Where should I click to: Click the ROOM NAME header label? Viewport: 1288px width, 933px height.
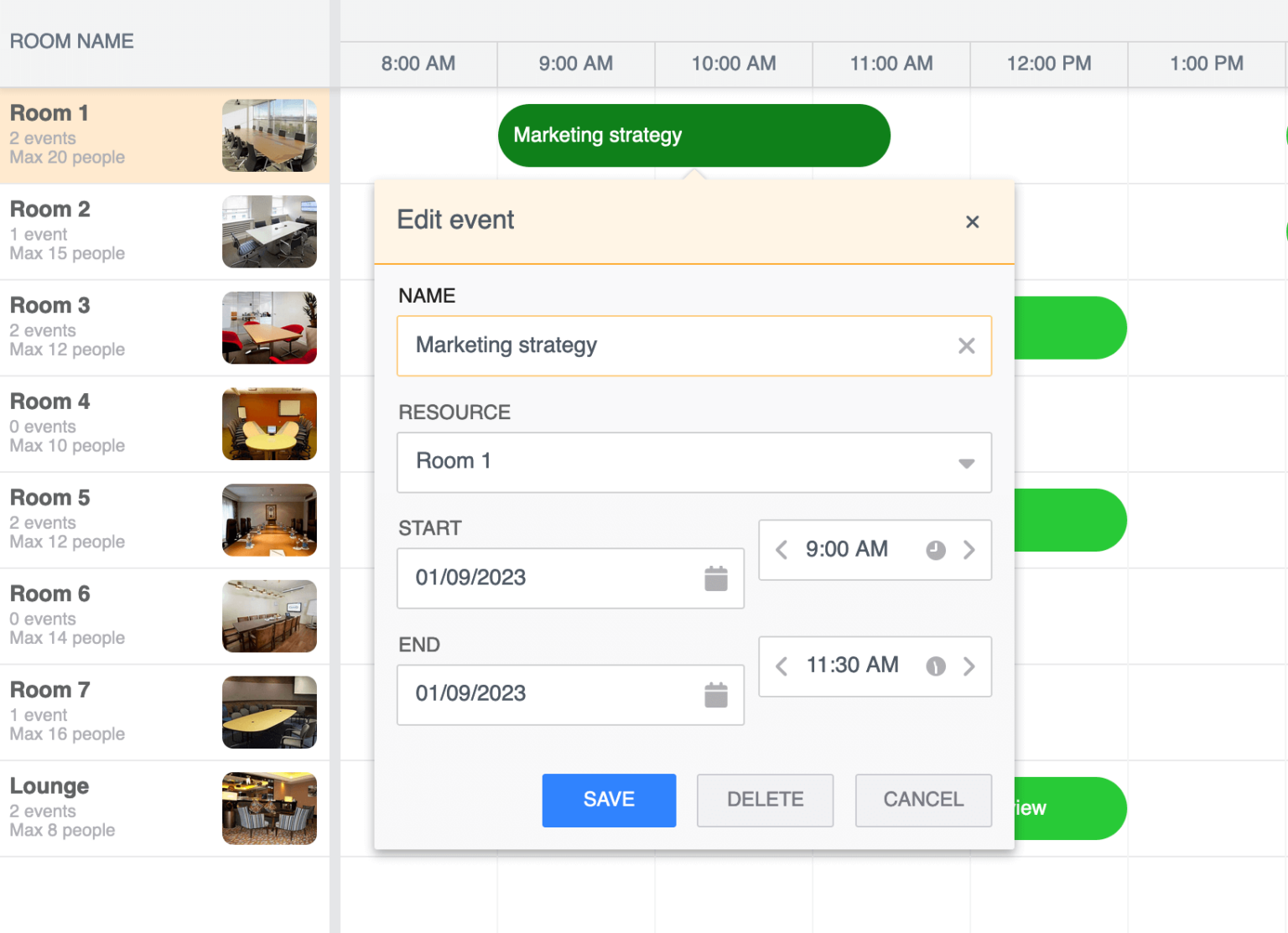[71, 40]
